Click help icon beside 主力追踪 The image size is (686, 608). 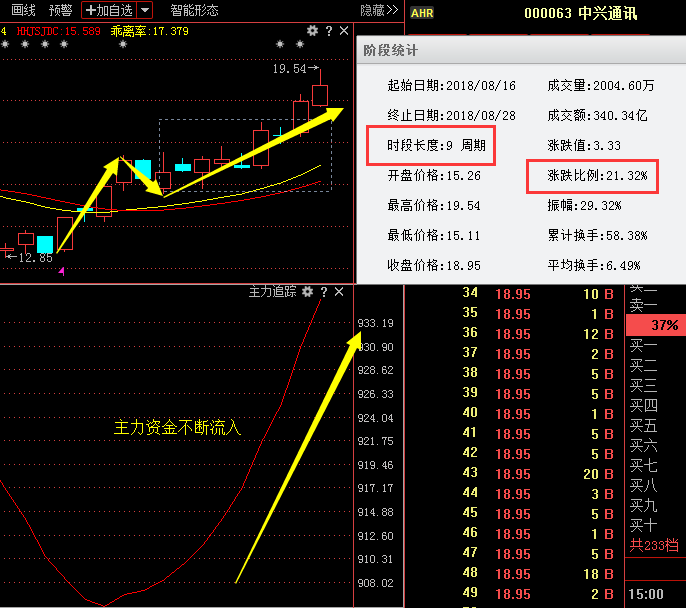tap(324, 292)
